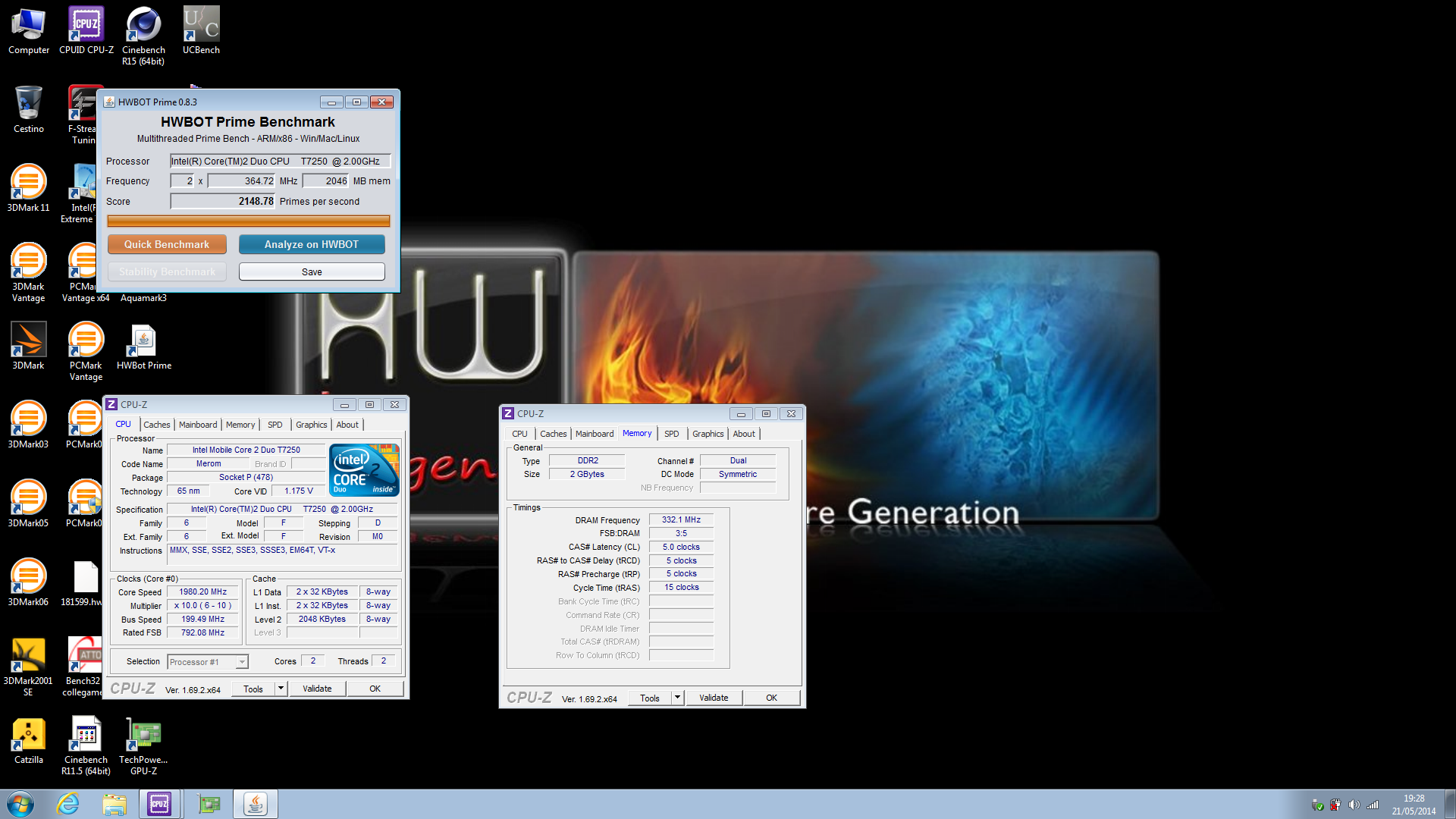Launch 3DMark2001 SE desktop shortcut
1456x819 pixels.
(x=28, y=667)
